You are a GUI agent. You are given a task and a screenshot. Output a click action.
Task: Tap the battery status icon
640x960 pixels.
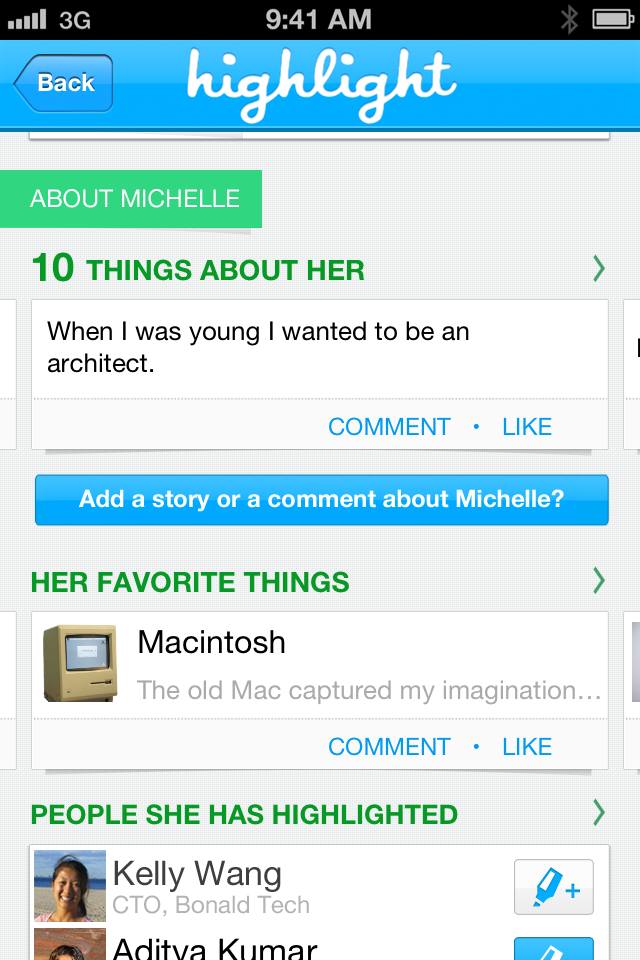click(x=613, y=20)
